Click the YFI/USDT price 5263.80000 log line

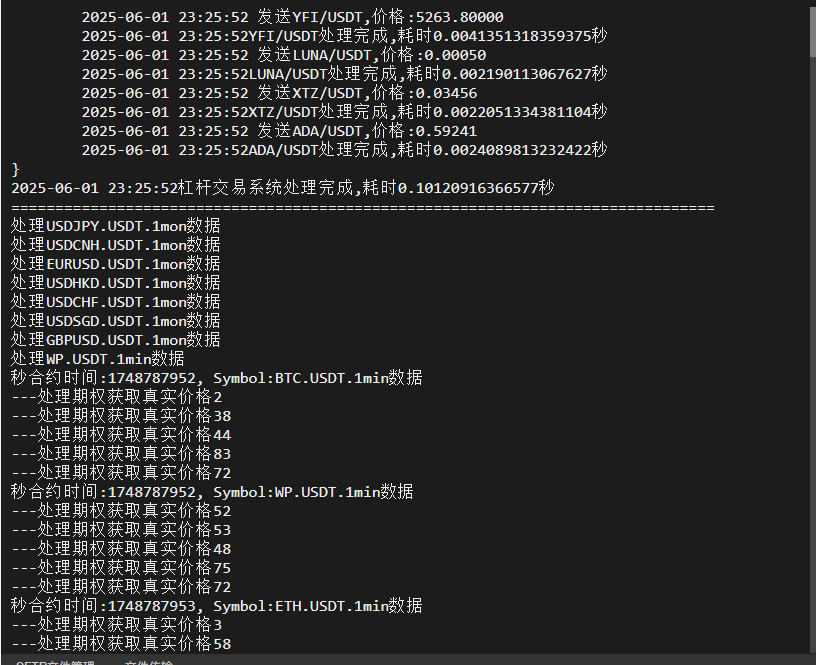(x=292, y=17)
